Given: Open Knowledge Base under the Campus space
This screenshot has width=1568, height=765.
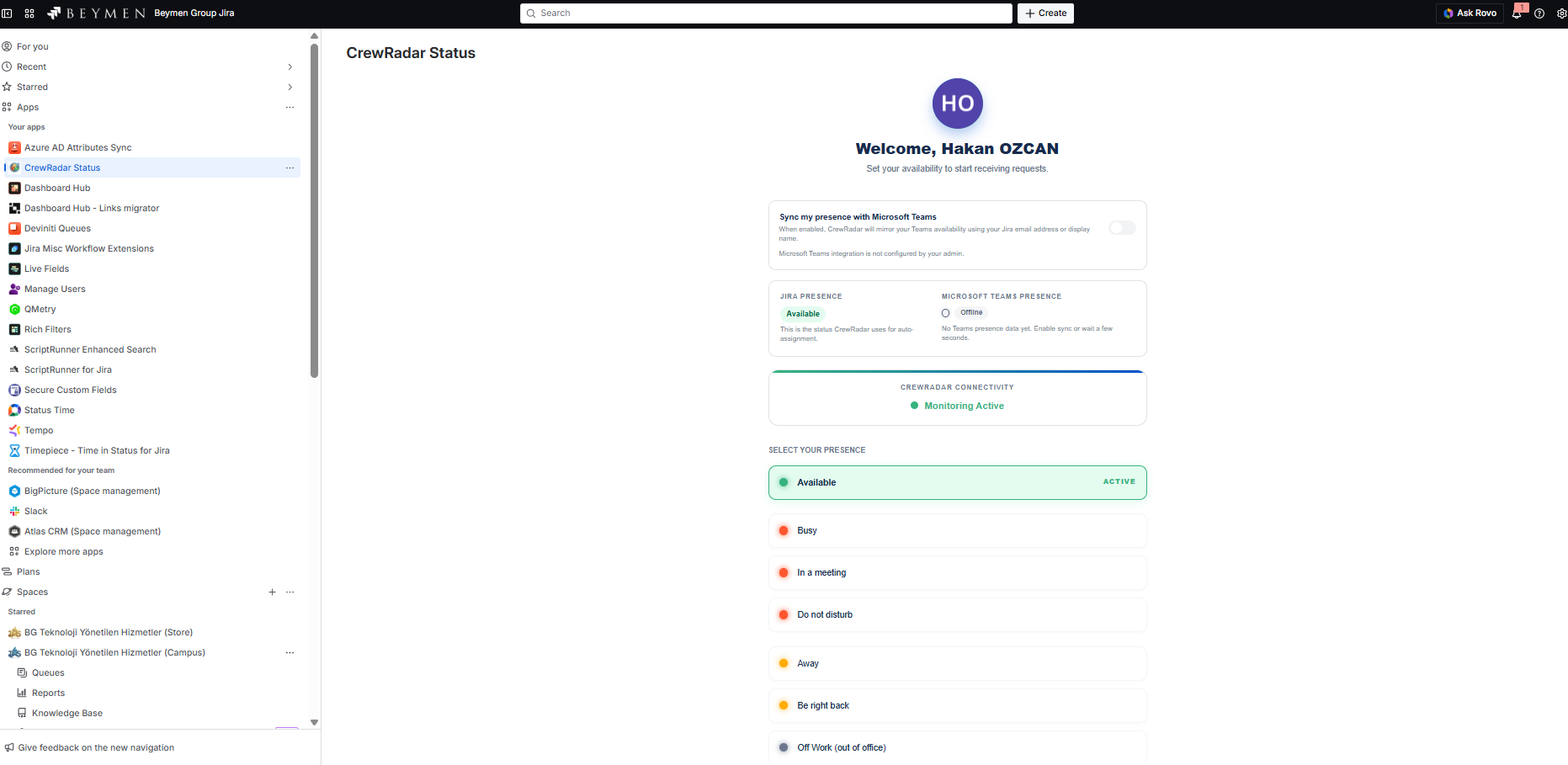Looking at the screenshot, I should click(67, 713).
